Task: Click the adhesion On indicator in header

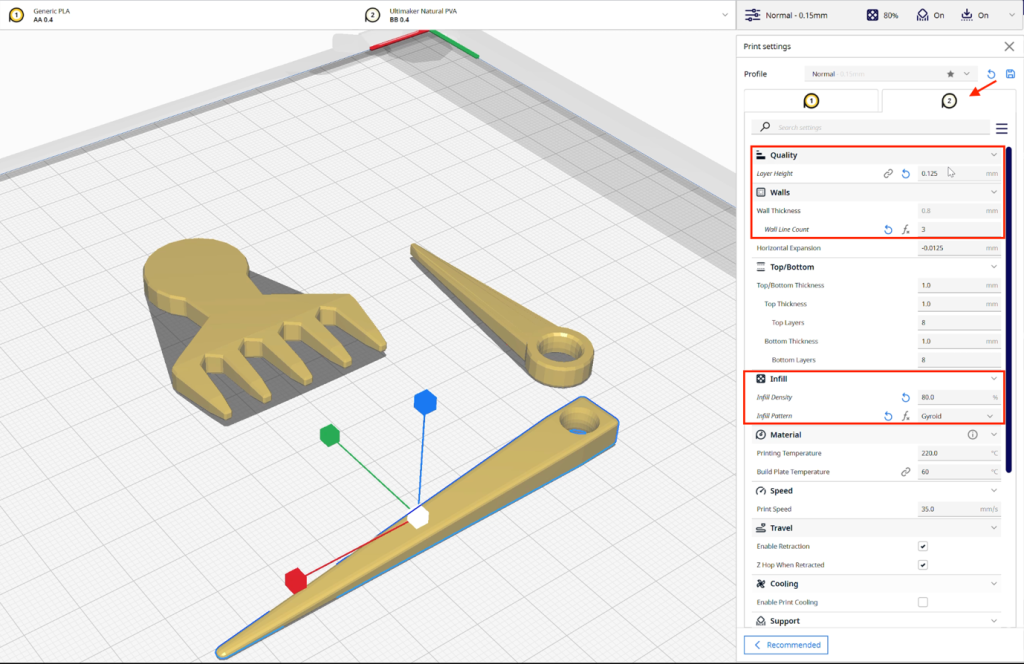Action: point(975,15)
